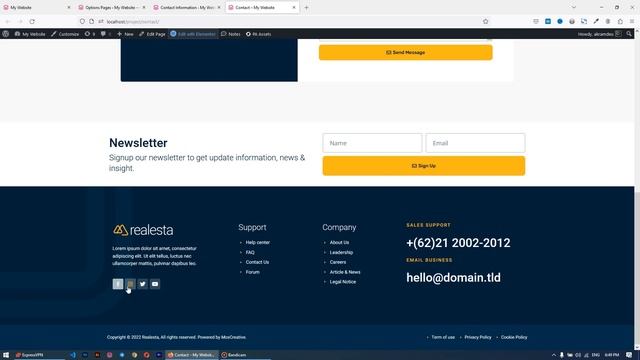The image size is (640, 360).
Task: Open the New content menu in admin bar
Action: click(x=125, y=34)
